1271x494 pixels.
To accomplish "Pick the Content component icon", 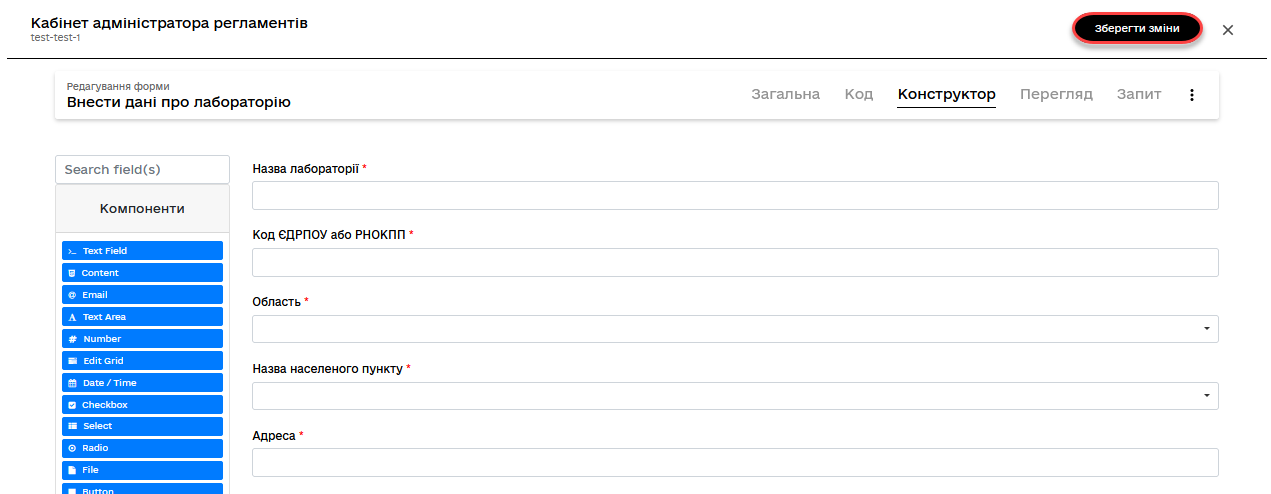I will click(72, 273).
